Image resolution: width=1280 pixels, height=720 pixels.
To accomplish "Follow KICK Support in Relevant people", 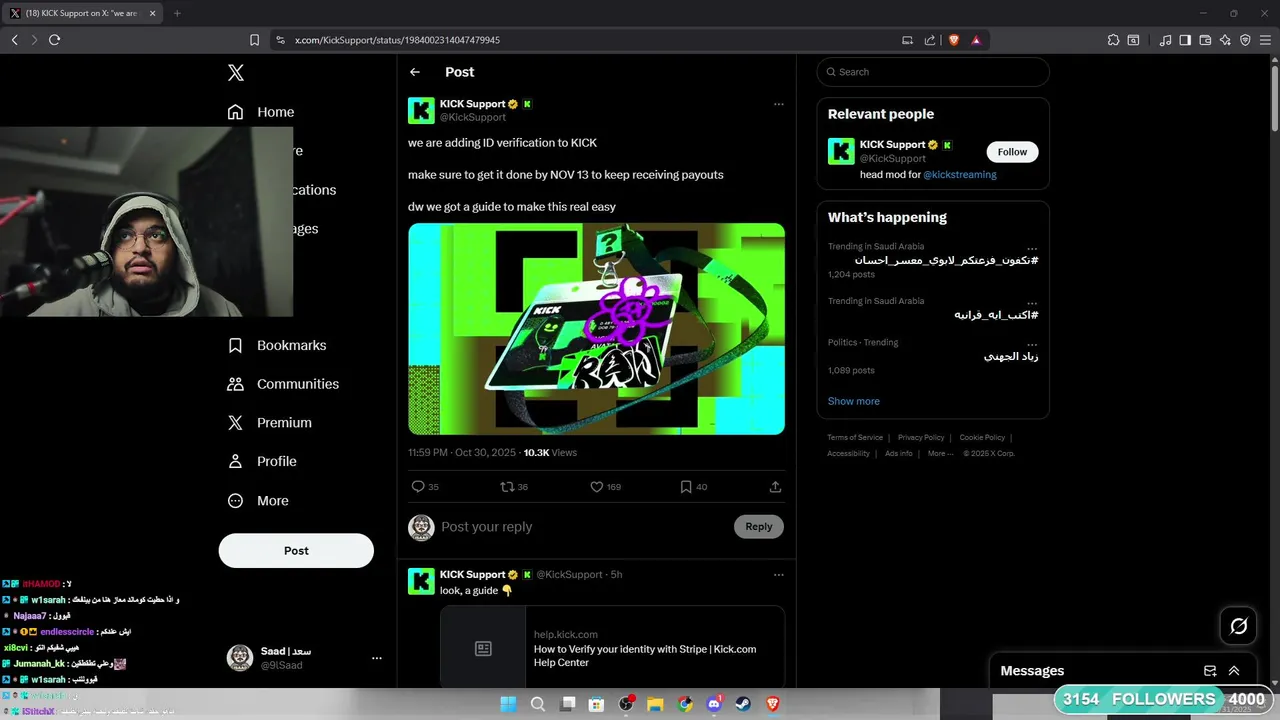I will [1012, 152].
